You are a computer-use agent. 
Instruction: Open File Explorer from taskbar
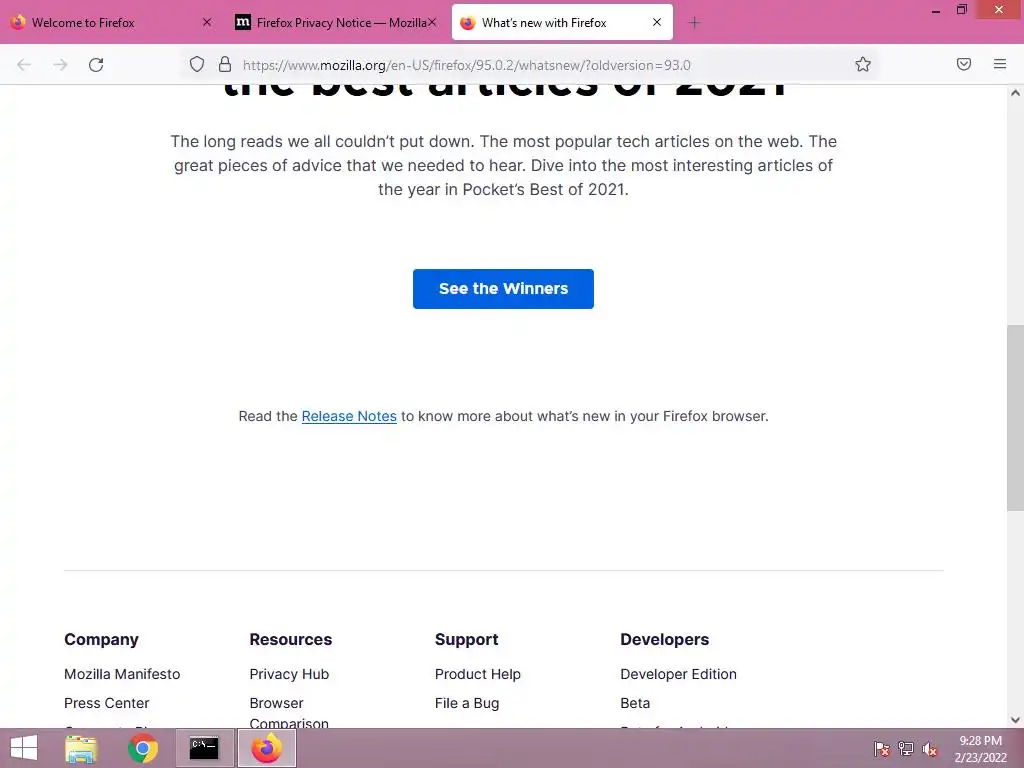(x=81, y=748)
